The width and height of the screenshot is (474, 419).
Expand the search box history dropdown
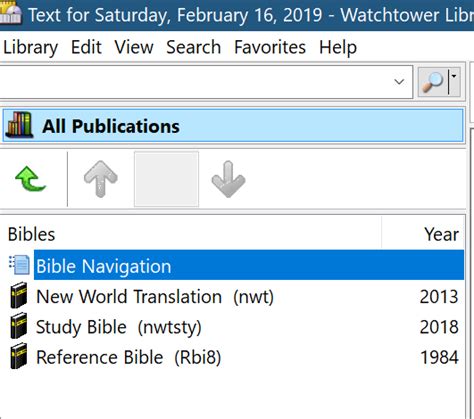pos(399,82)
